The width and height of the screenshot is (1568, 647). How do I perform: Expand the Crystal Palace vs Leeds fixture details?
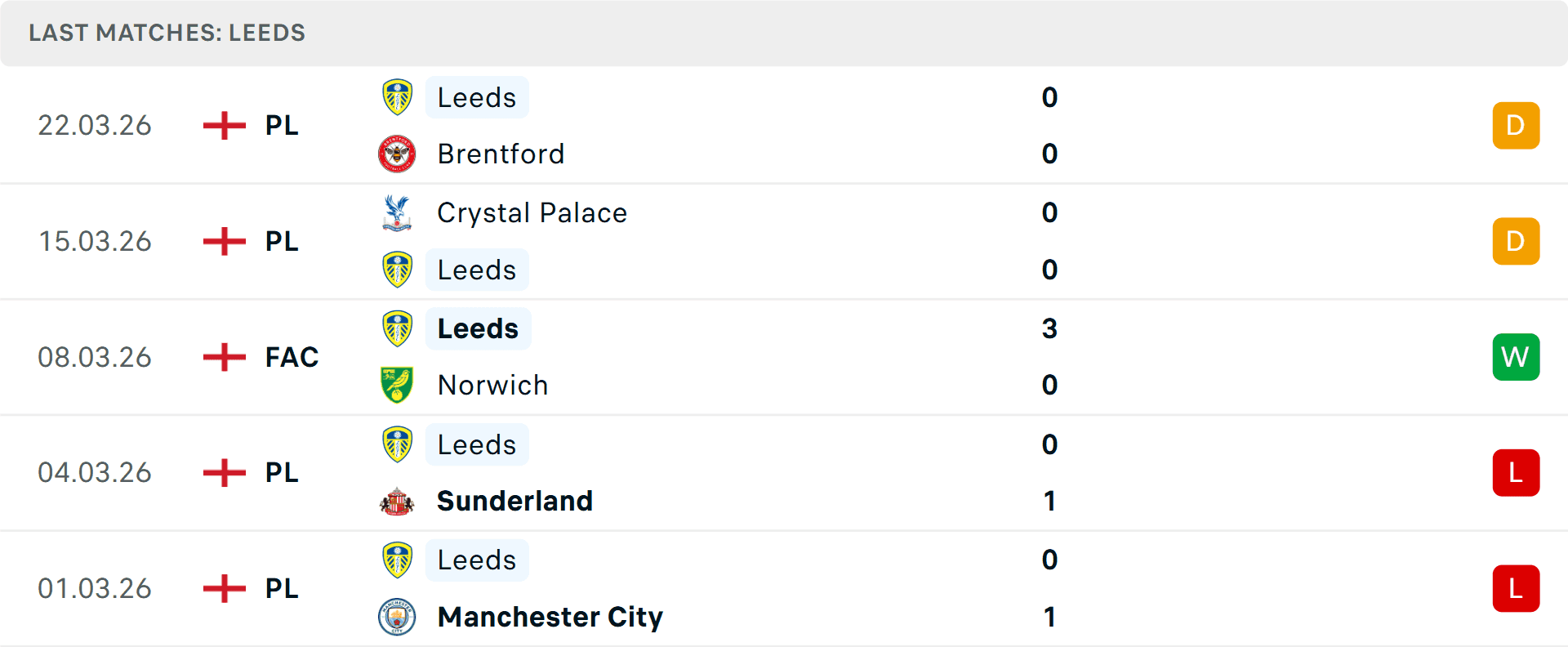pos(784,241)
